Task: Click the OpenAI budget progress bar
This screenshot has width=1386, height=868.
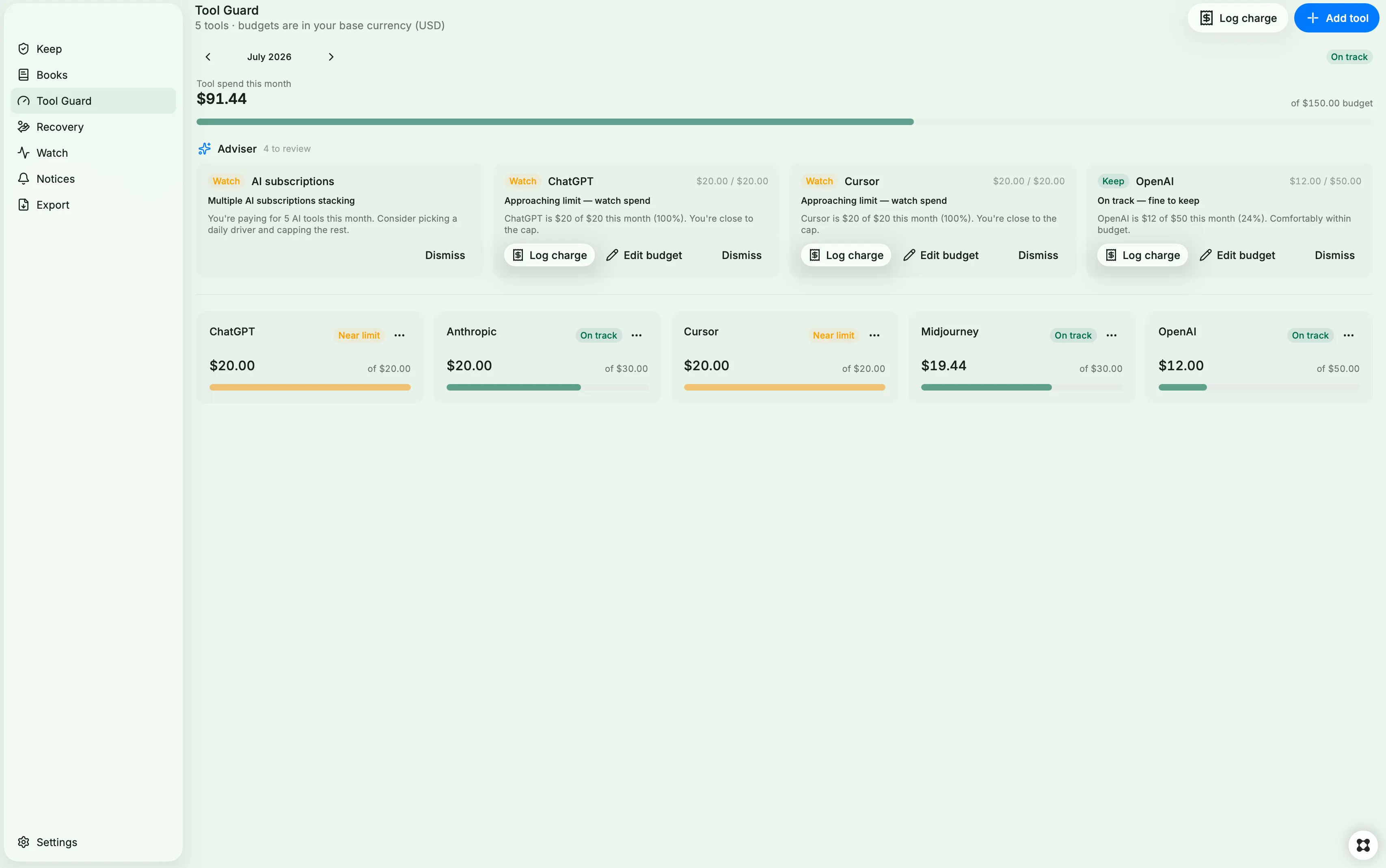Action: 1259,387
